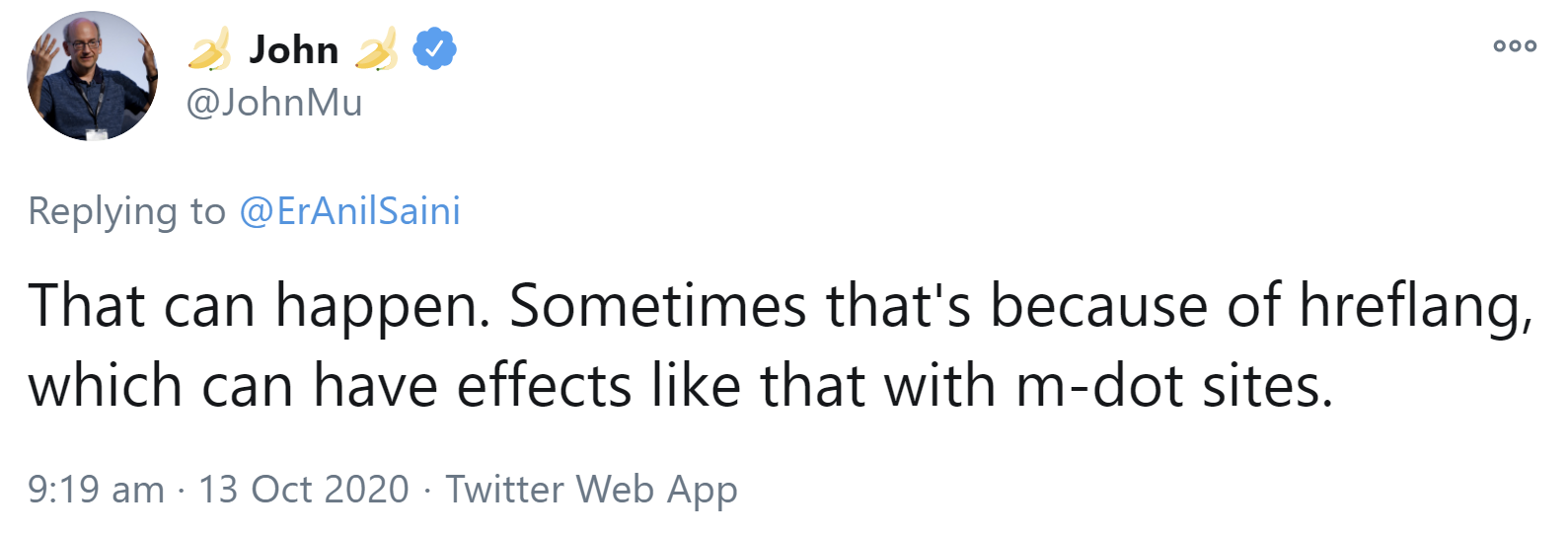The width and height of the screenshot is (1568, 536).
Task: Click the banana emoji after the name John
Action: pyautogui.click(x=376, y=49)
